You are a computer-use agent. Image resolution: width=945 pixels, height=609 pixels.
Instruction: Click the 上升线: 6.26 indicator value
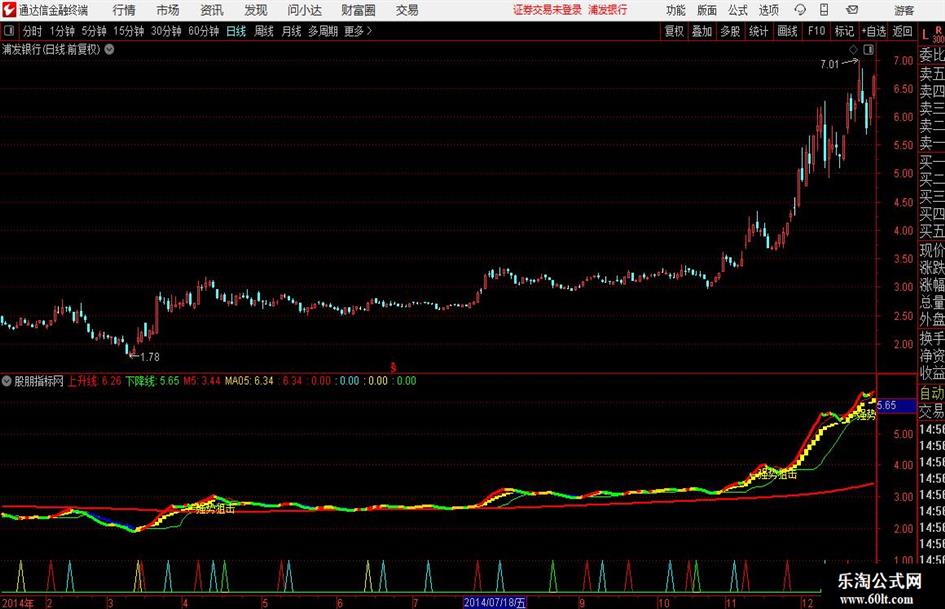point(94,381)
